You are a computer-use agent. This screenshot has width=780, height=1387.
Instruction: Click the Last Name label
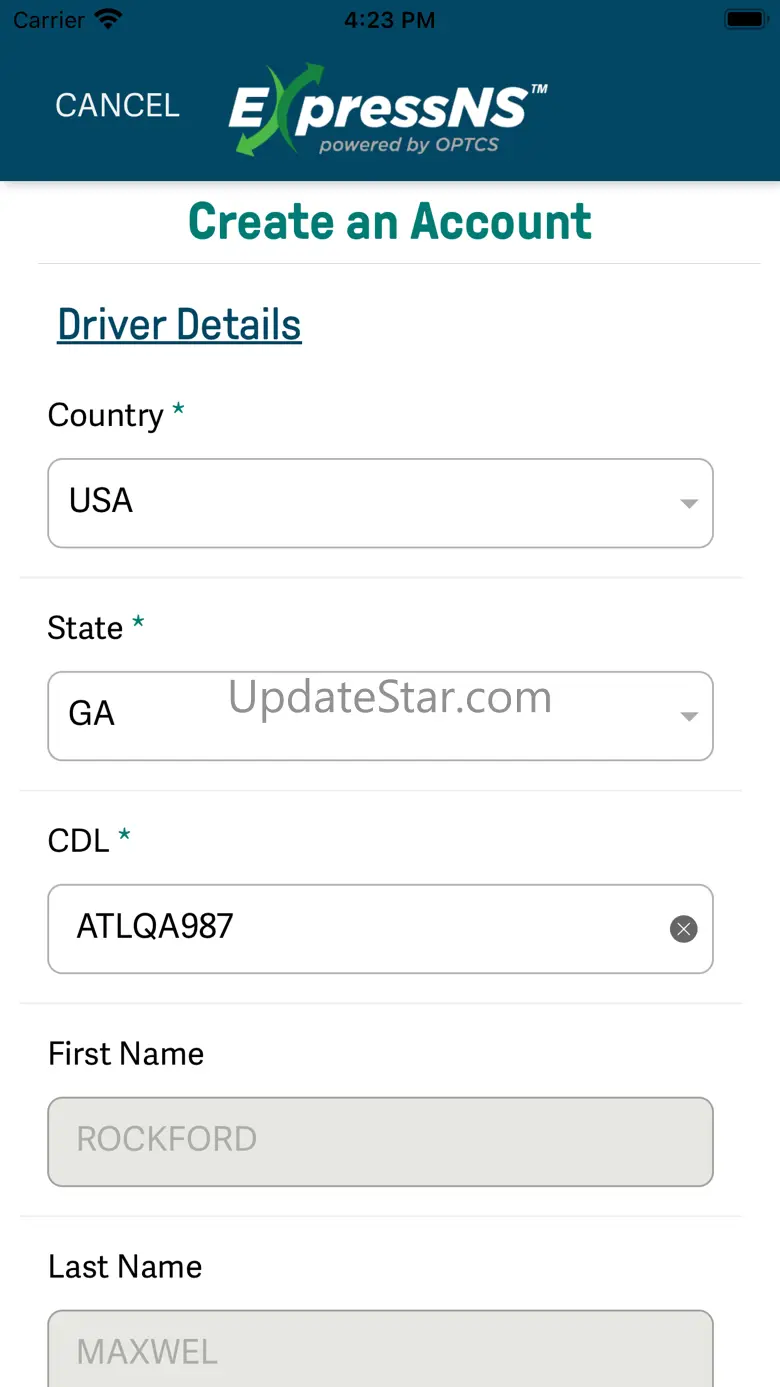click(x=125, y=1267)
